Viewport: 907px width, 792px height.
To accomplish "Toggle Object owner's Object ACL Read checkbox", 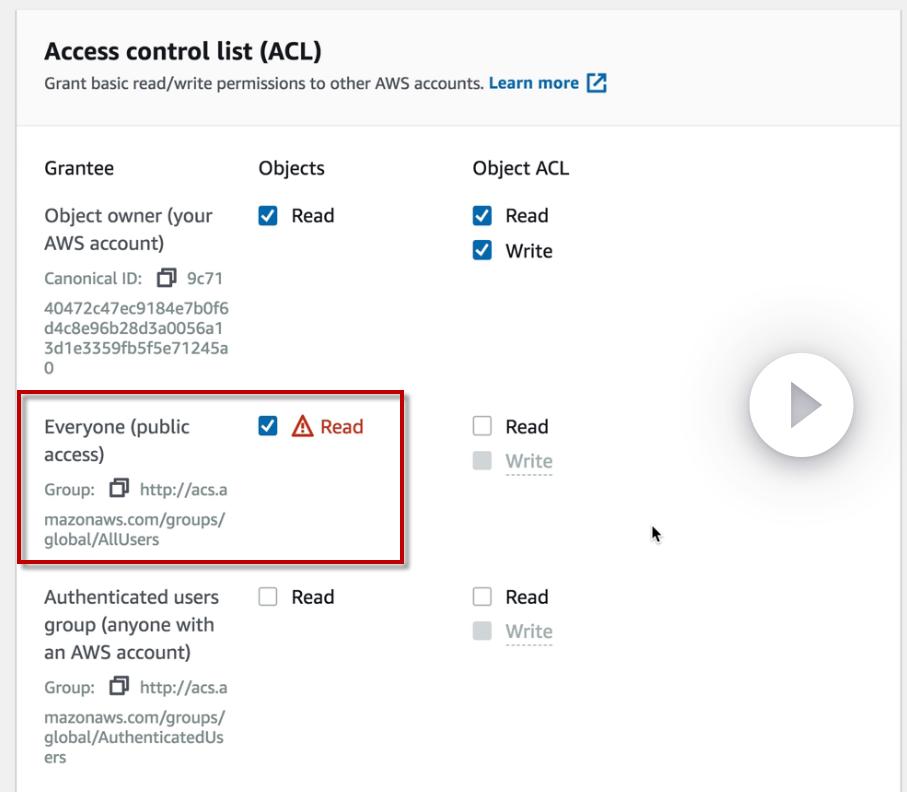I will click(x=482, y=216).
